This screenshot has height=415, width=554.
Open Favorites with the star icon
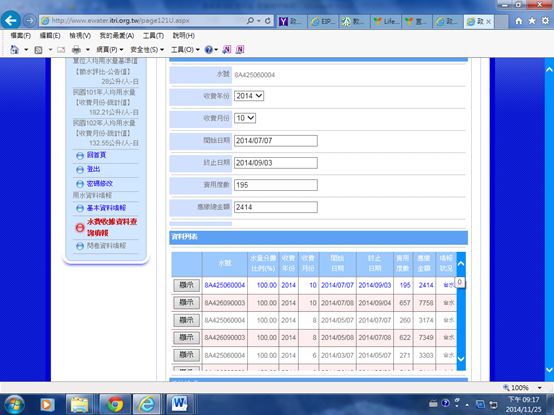pos(532,21)
